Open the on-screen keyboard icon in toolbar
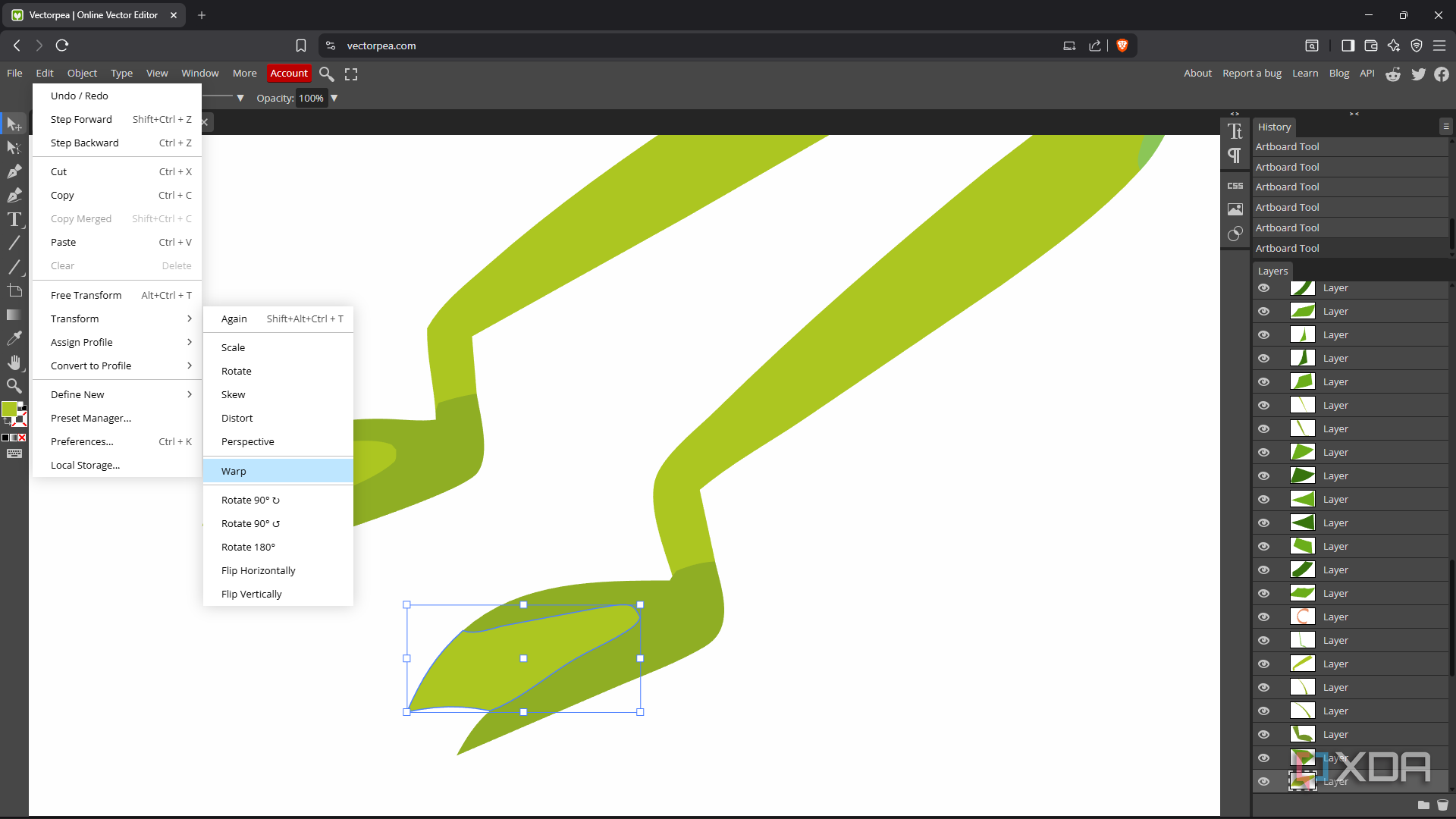The height and width of the screenshot is (819, 1456). [x=14, y=453]
